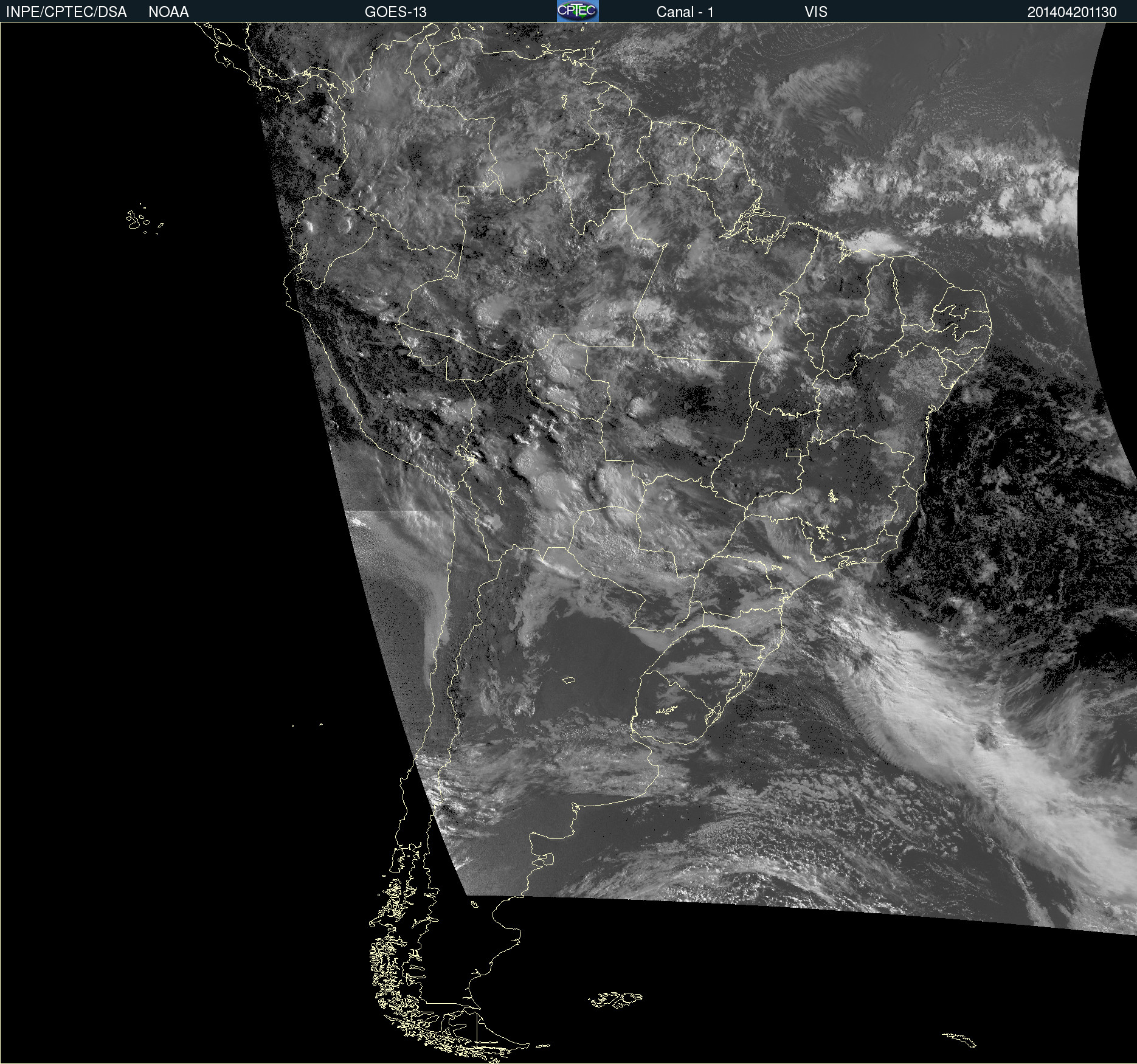Click the NOAA label in header

point(168,12)
